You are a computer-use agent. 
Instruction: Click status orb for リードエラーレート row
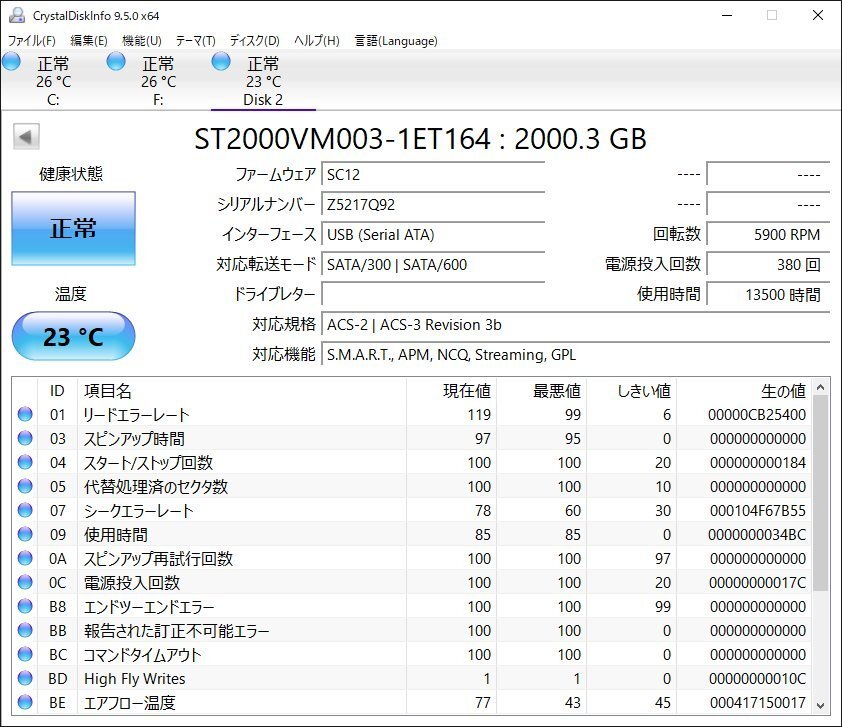click(x=25, y=415)
